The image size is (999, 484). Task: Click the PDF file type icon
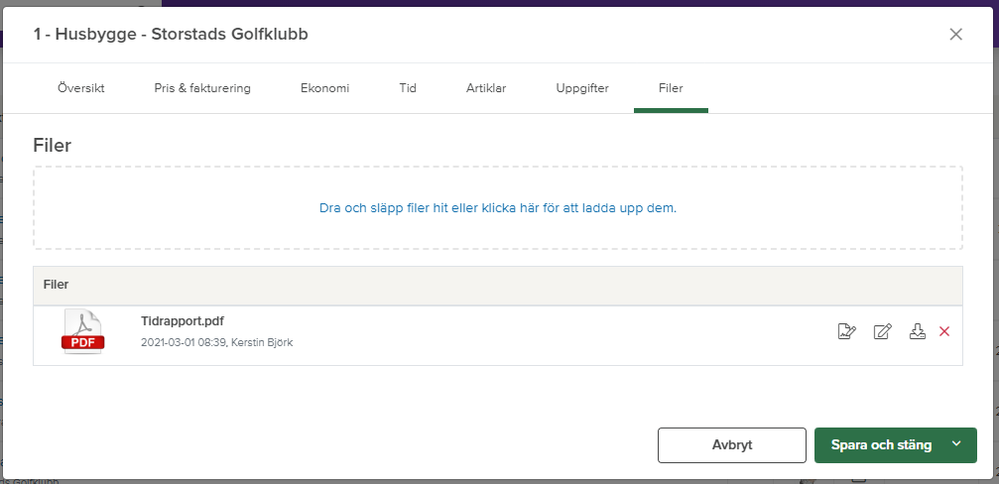coord(83,332)
